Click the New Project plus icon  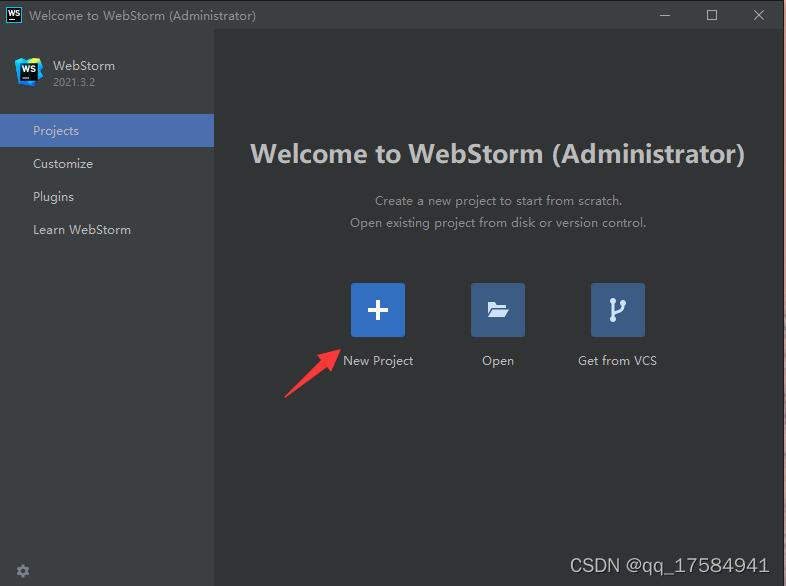point(377,310)
